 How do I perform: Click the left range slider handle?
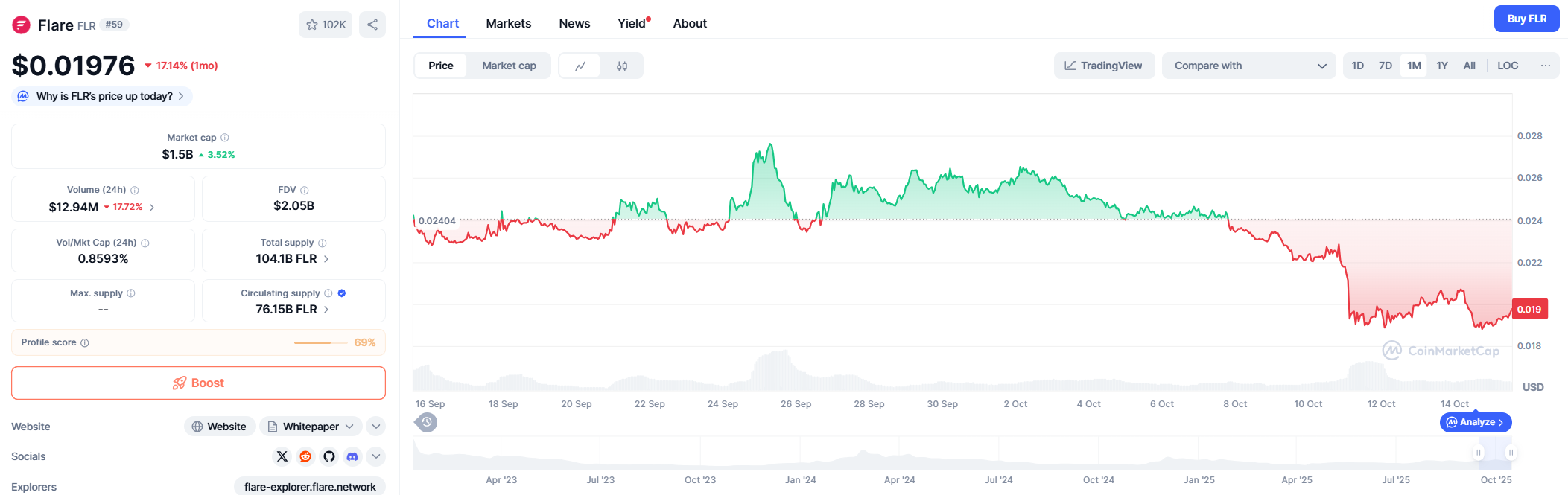(x=1479, y=453)
